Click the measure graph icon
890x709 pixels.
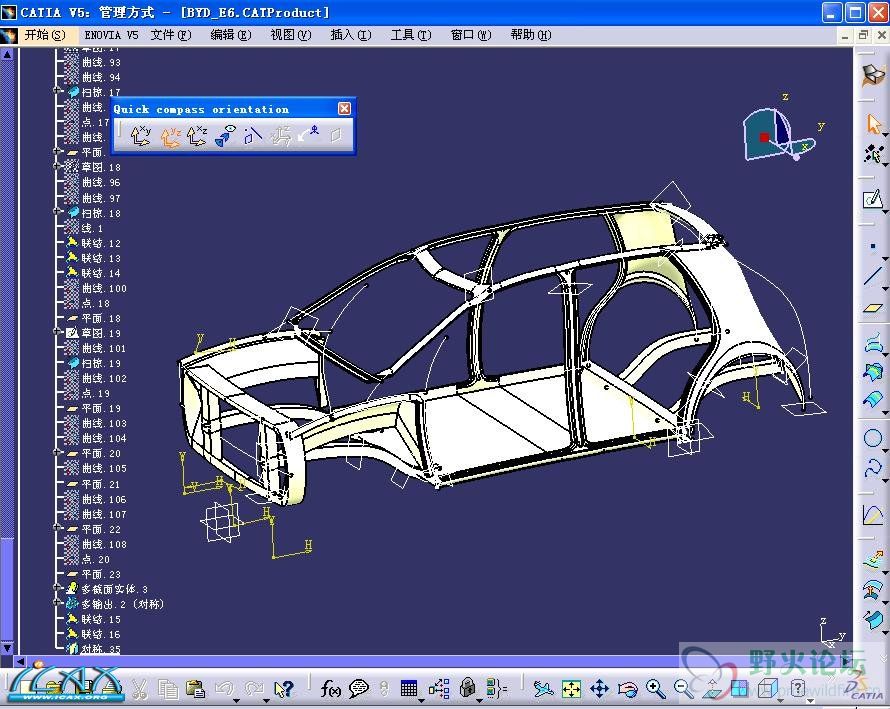(872, 515)
